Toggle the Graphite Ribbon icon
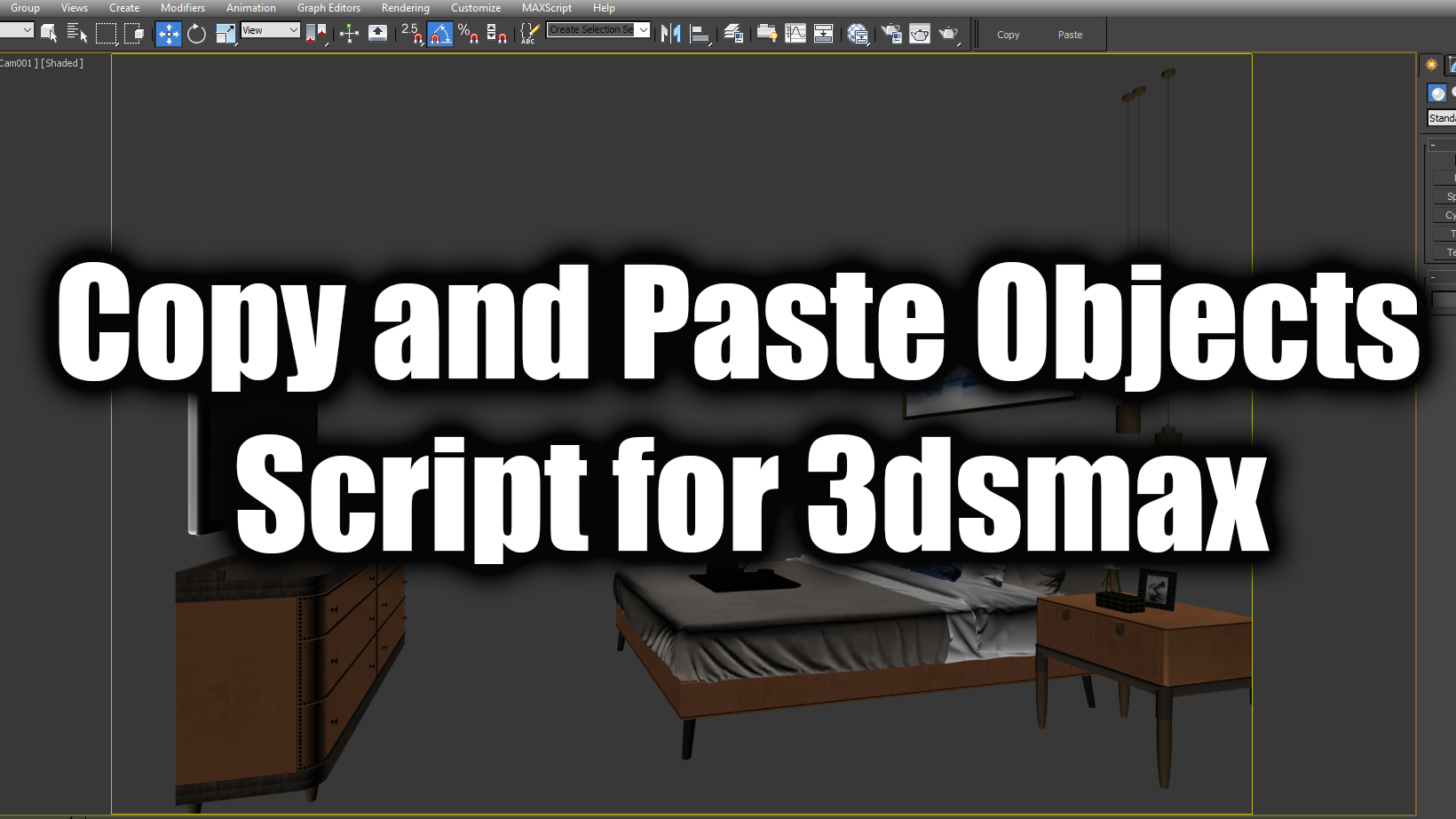This screenshot has height=819, width=1456. click(767, 34)
